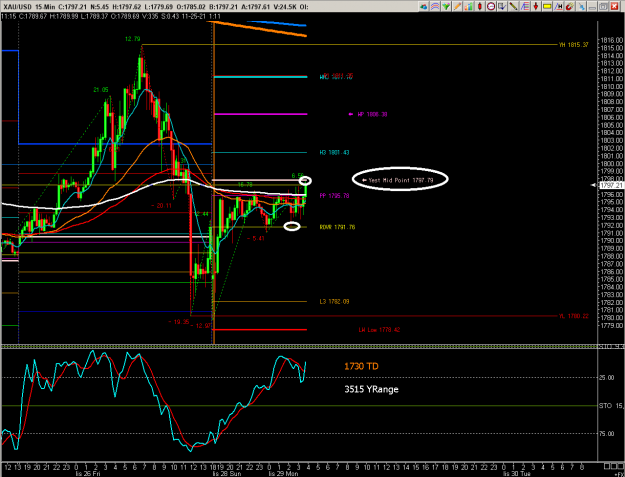Click the blue and red curved lines icon
The width and height of the screenshot is (625, 477).
(x=435, y=6)
